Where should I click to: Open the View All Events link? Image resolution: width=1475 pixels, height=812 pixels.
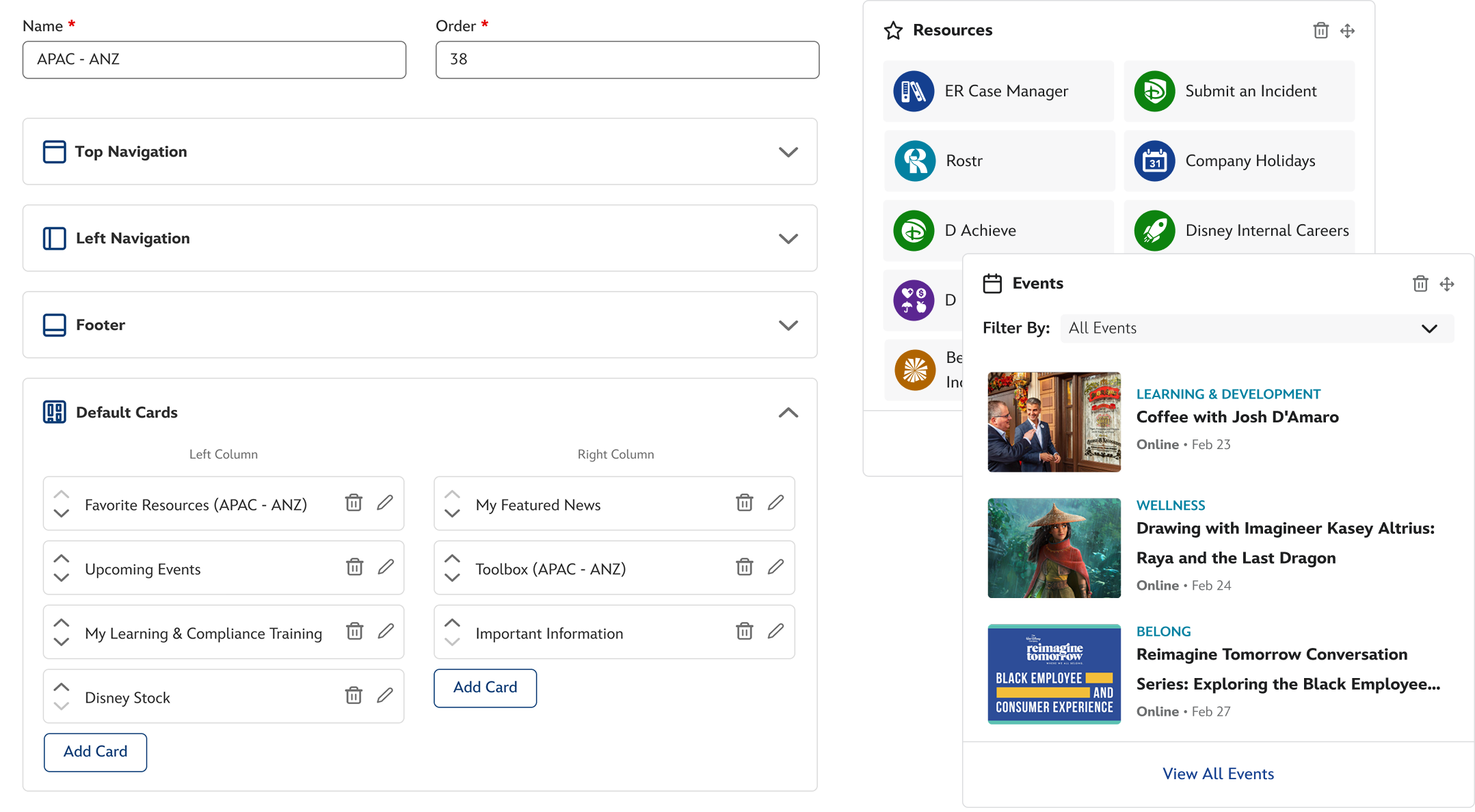pyautogui.click(x=1218, y=774)
